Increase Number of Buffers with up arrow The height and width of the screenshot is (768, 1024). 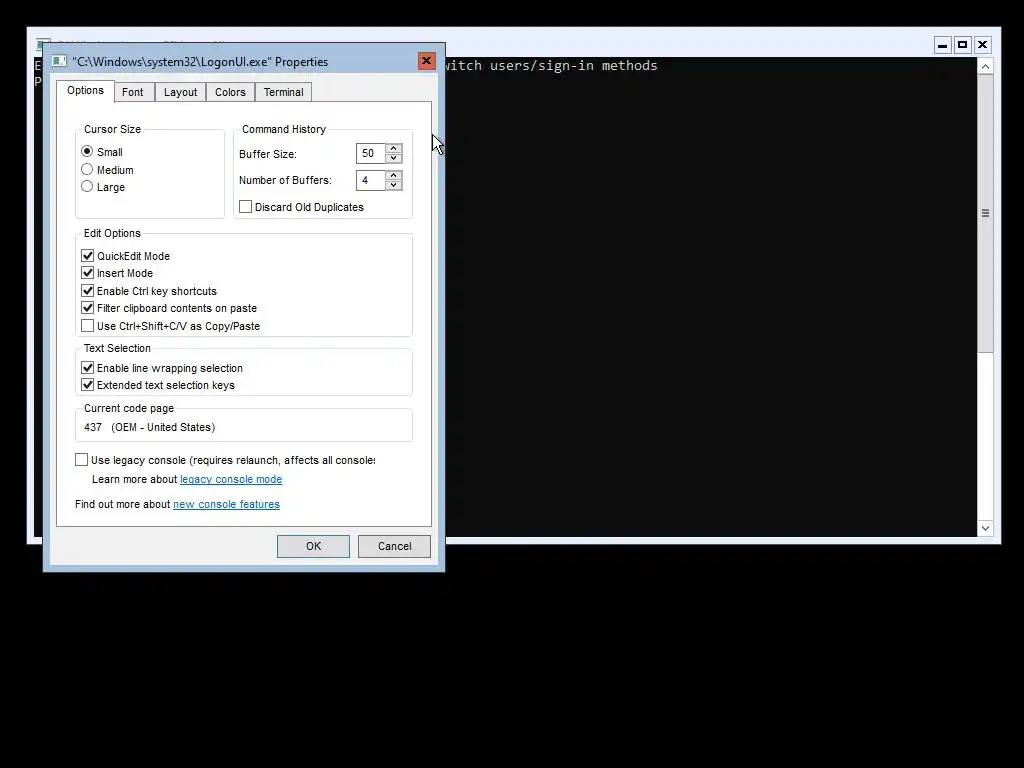coord(393,175)
